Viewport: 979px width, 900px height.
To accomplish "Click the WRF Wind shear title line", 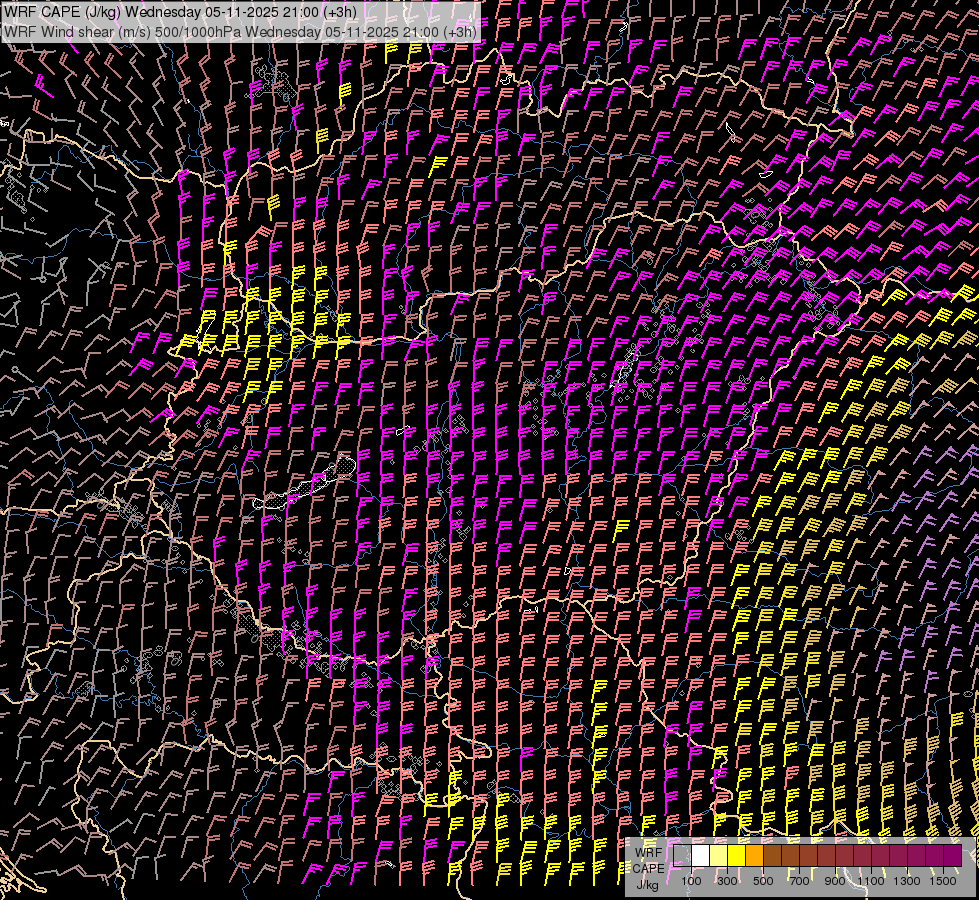I will click(x=240, y=31).
